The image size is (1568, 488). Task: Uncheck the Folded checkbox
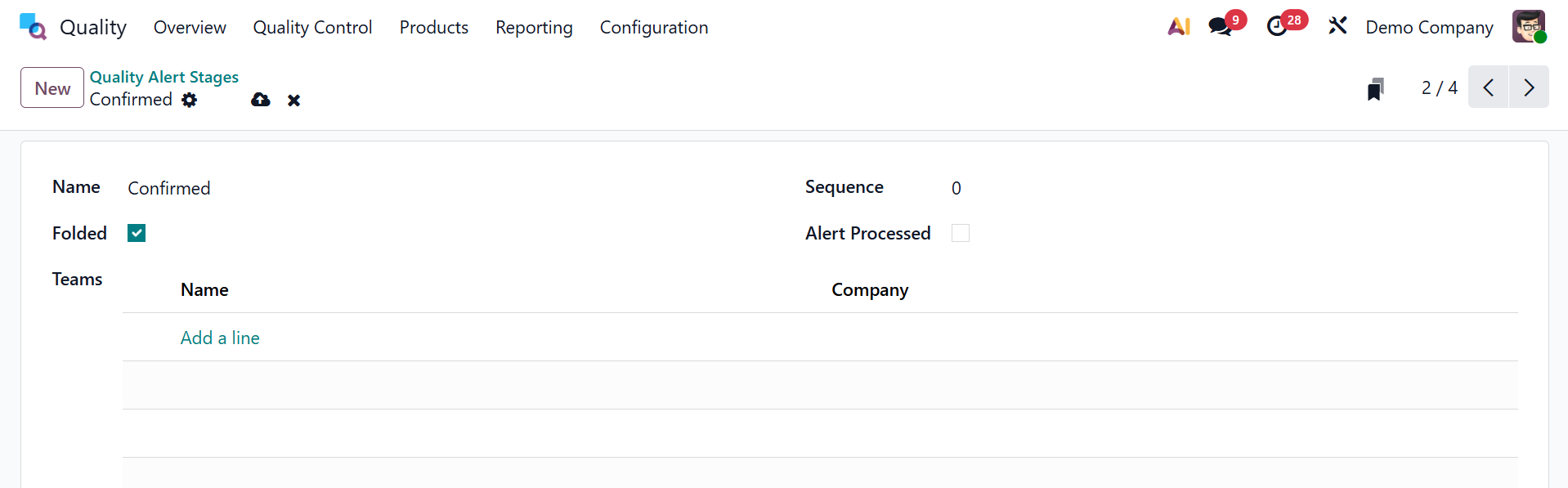click(137, 234)
